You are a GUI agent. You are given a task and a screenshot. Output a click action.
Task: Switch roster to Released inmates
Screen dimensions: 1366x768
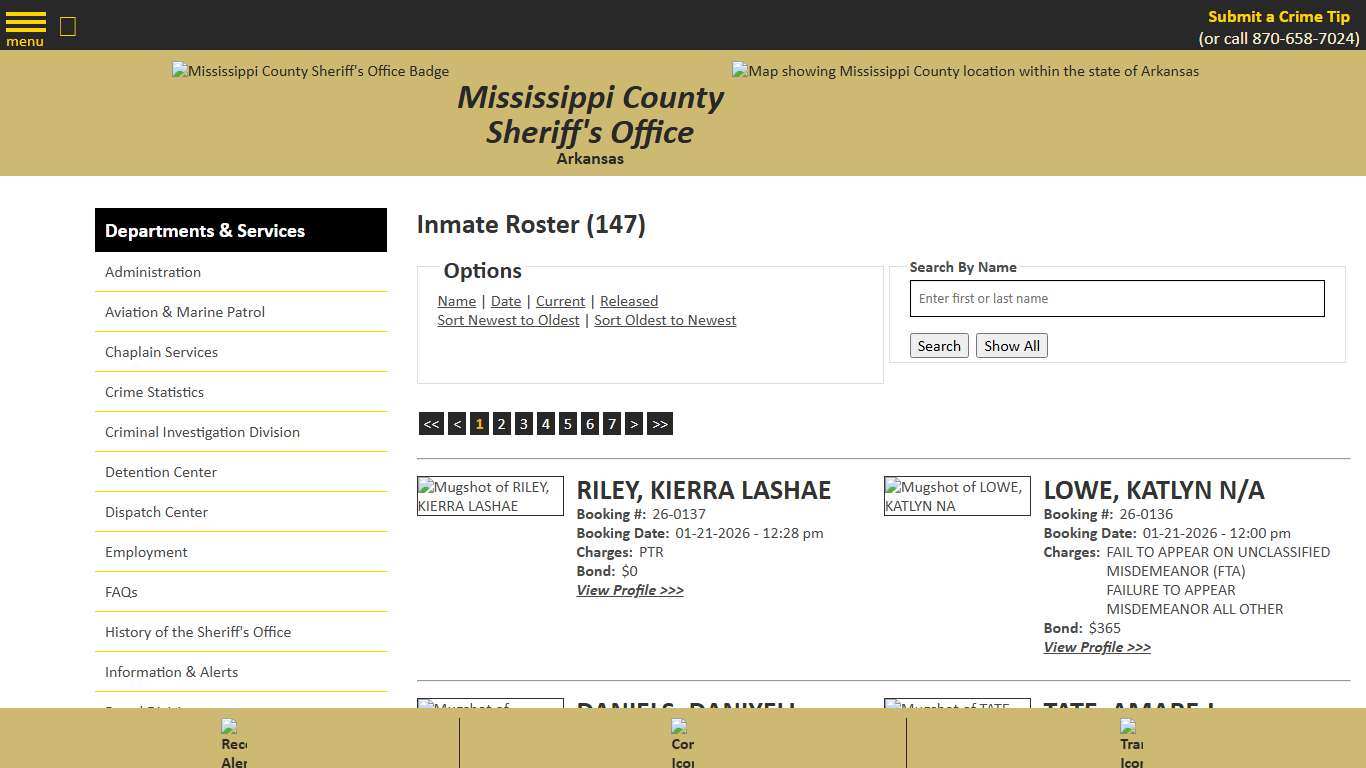(628, 301)
